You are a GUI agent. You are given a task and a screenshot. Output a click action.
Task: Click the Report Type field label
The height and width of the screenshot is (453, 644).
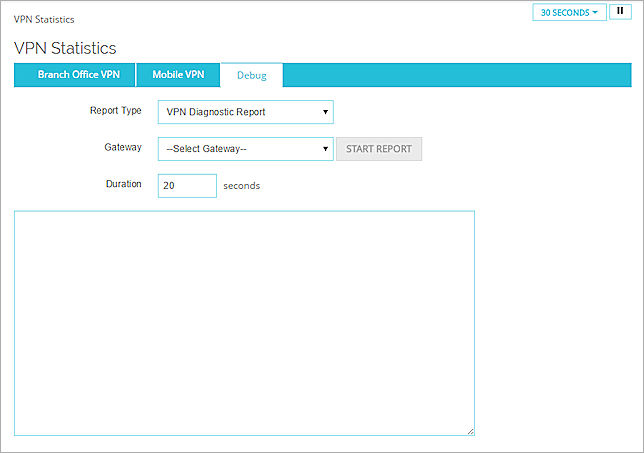(116, 111)
